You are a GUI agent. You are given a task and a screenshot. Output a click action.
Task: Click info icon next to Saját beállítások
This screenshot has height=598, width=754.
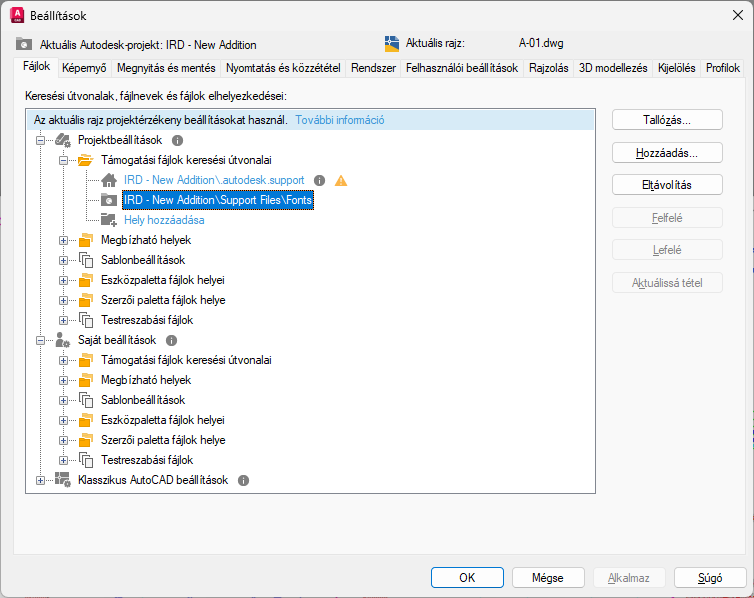click(171, 340)
